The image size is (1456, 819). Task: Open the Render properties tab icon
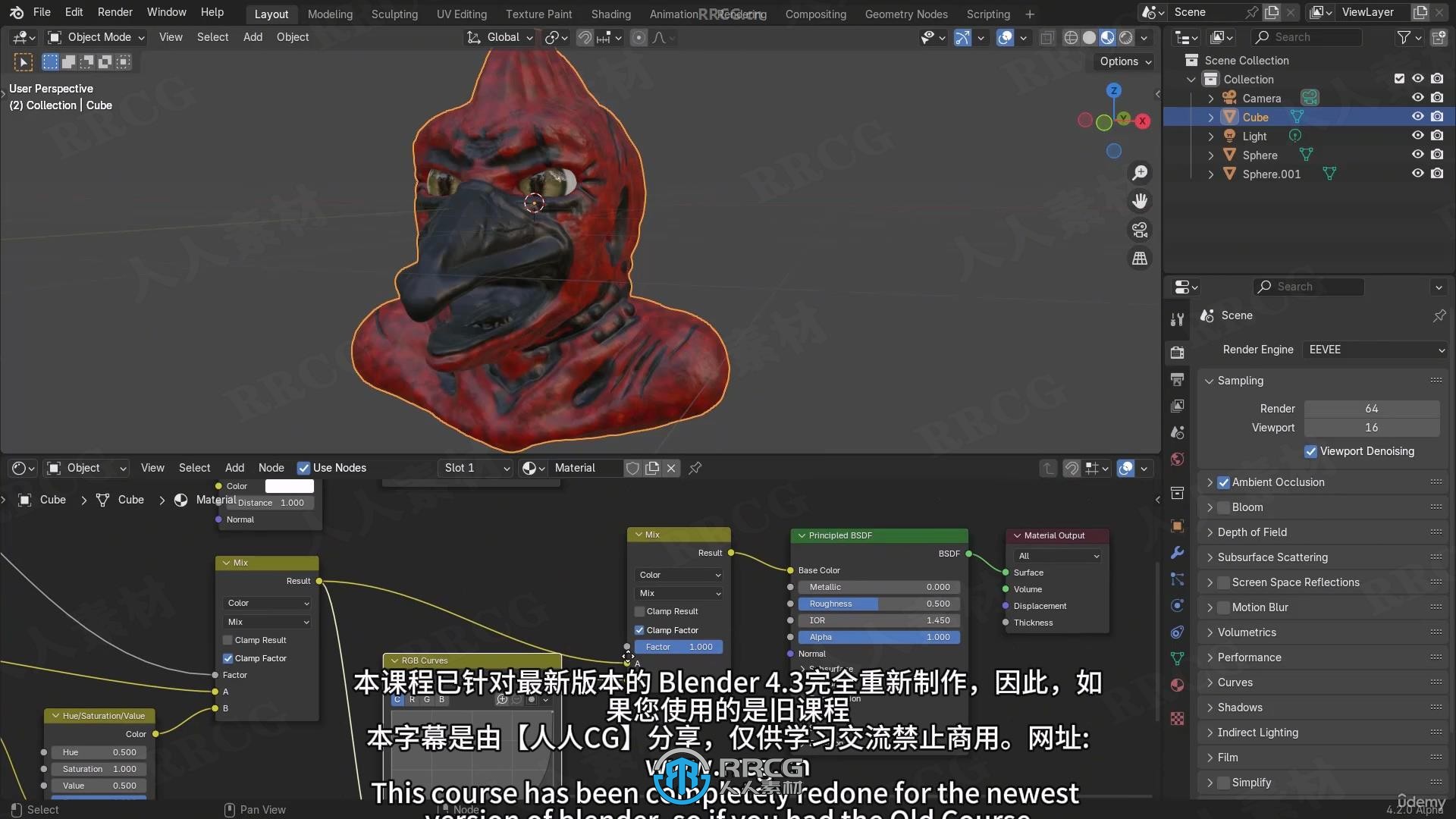(x=1177, y=352)
